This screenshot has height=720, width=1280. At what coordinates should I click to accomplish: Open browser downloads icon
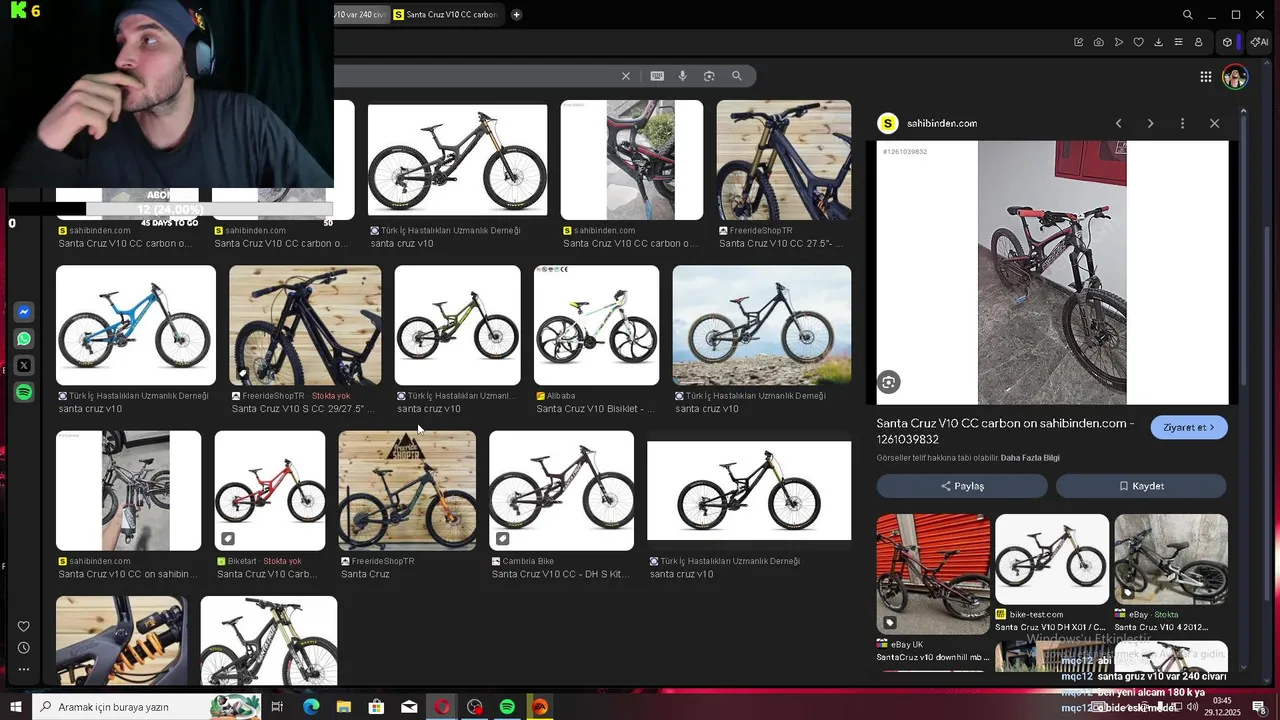(1158, 42)
